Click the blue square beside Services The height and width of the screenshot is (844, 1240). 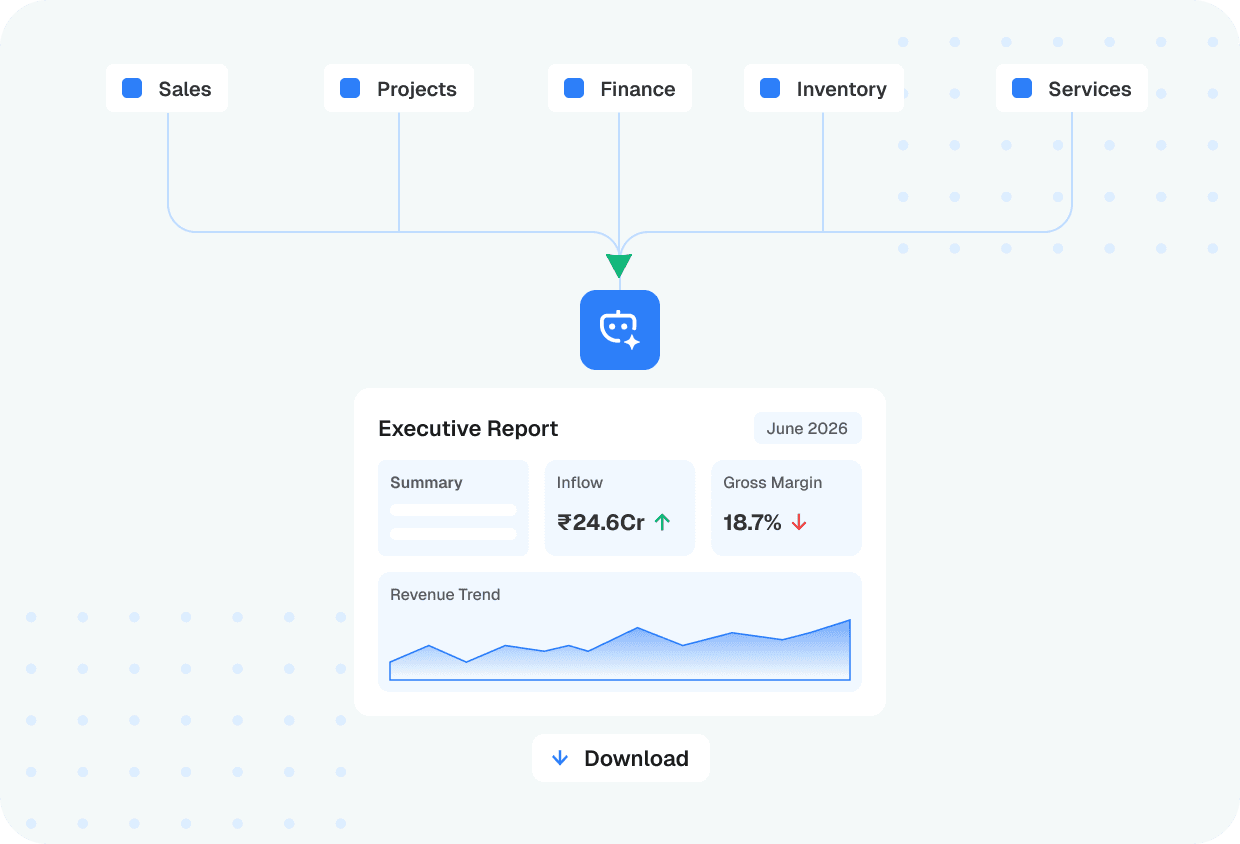[x=1022, y=88]
